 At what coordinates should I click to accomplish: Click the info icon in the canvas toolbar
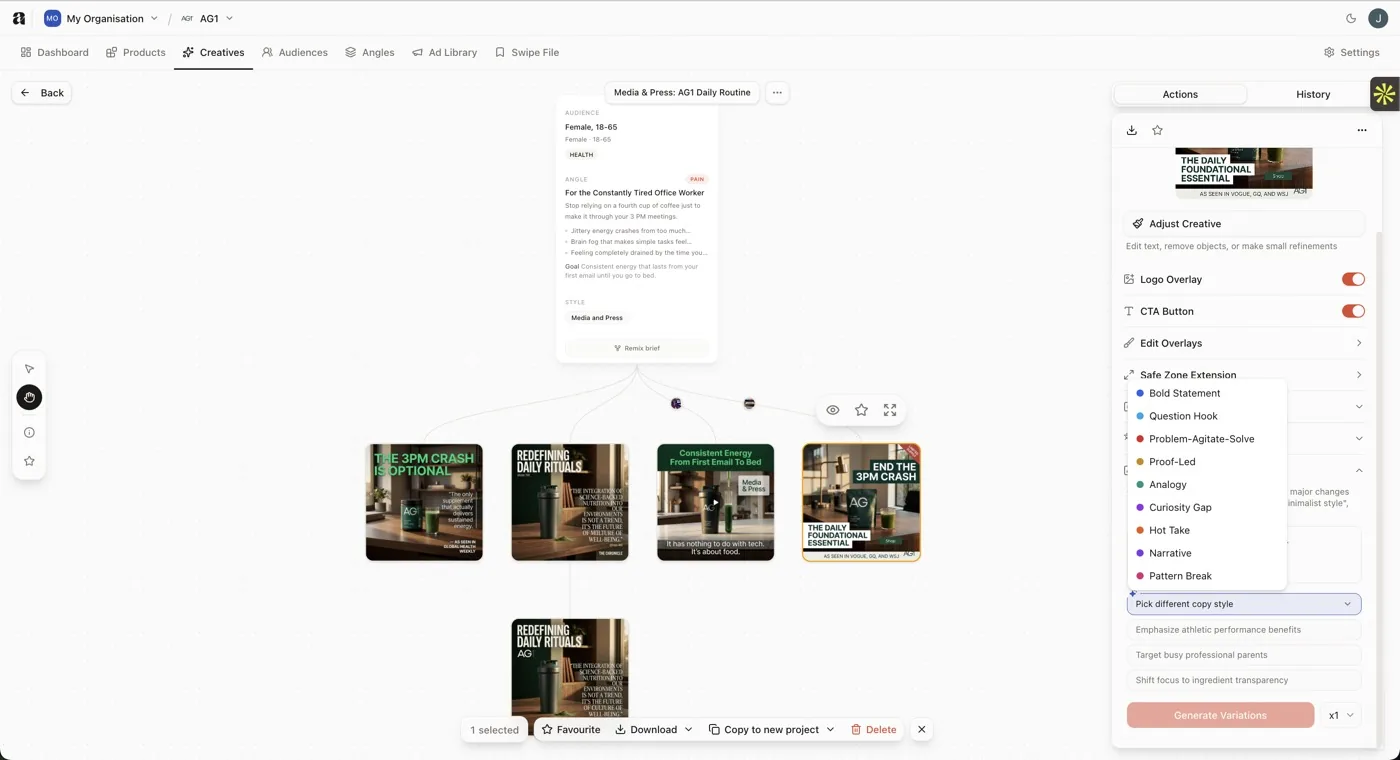[29, 433]
